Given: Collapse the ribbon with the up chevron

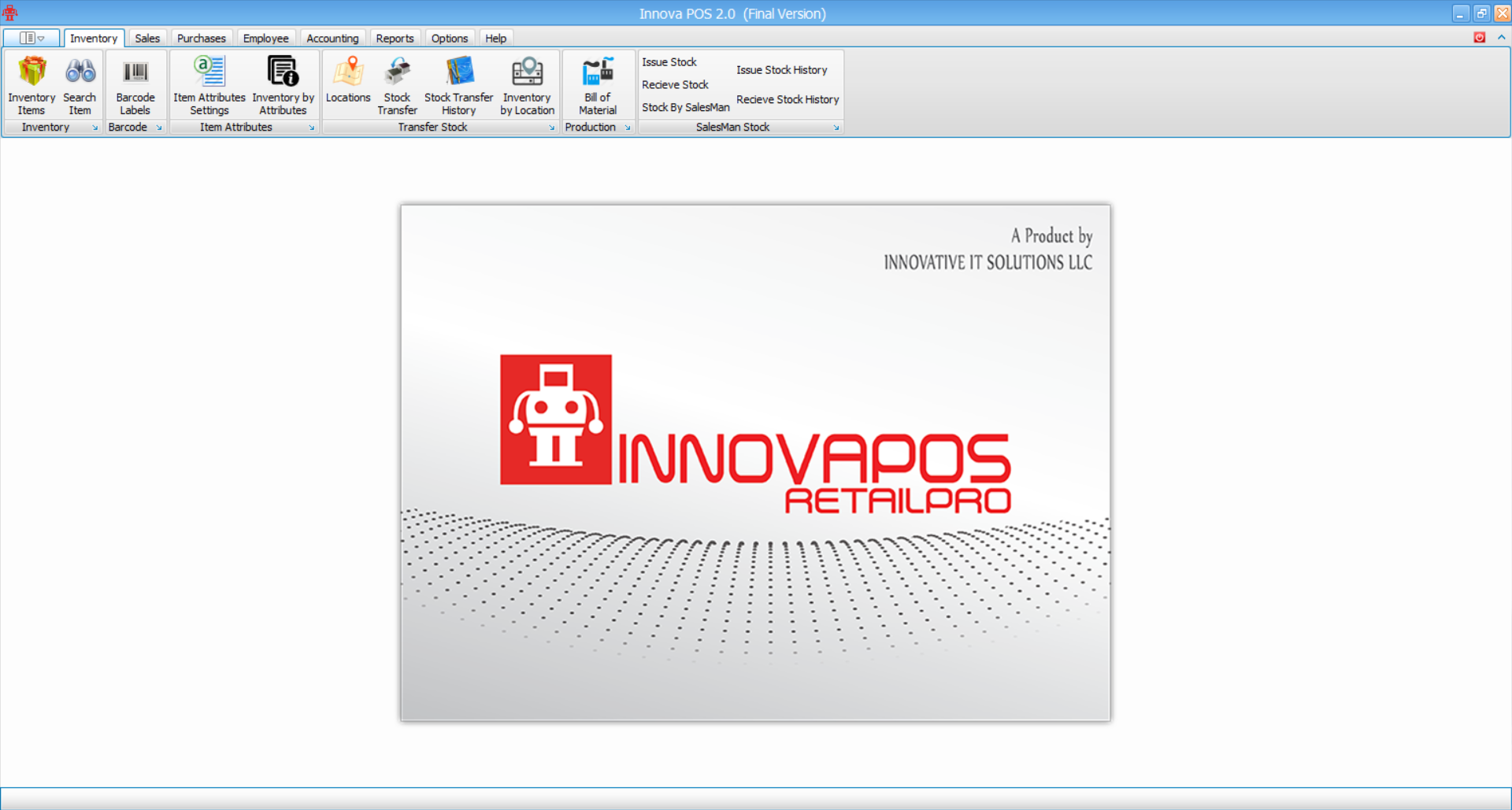Looking at the screenshot, I should point(1501,37).
